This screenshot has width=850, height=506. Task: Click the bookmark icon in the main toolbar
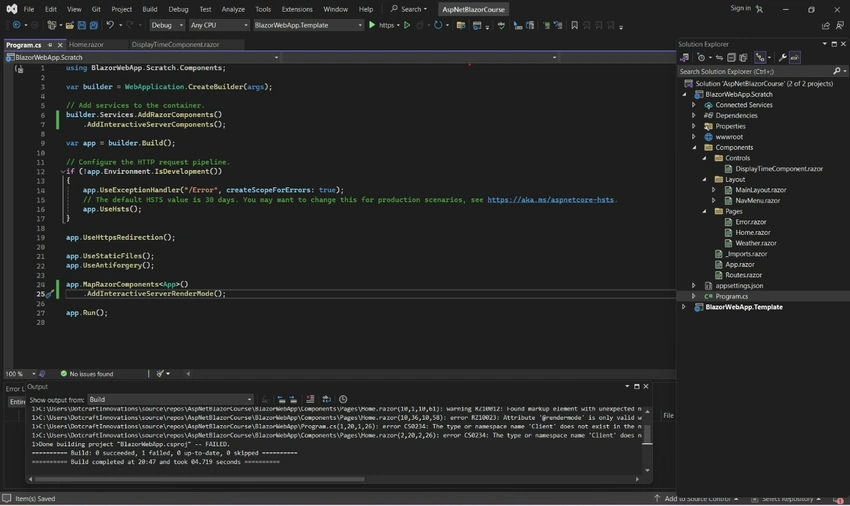575,25
